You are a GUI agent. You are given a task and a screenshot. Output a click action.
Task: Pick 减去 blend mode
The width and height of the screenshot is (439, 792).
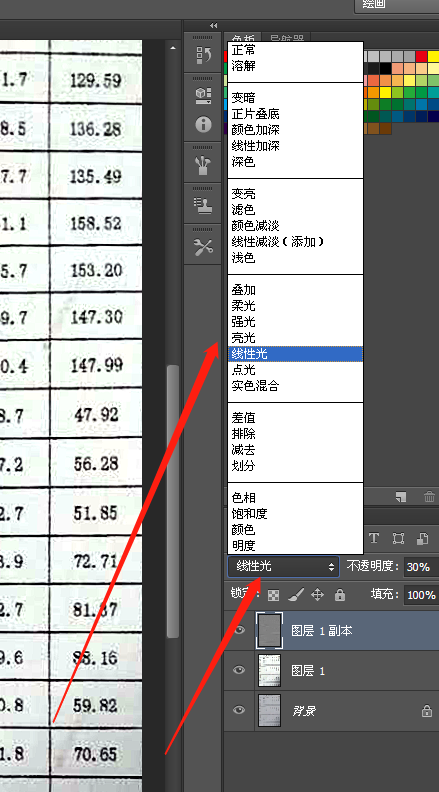296,450
